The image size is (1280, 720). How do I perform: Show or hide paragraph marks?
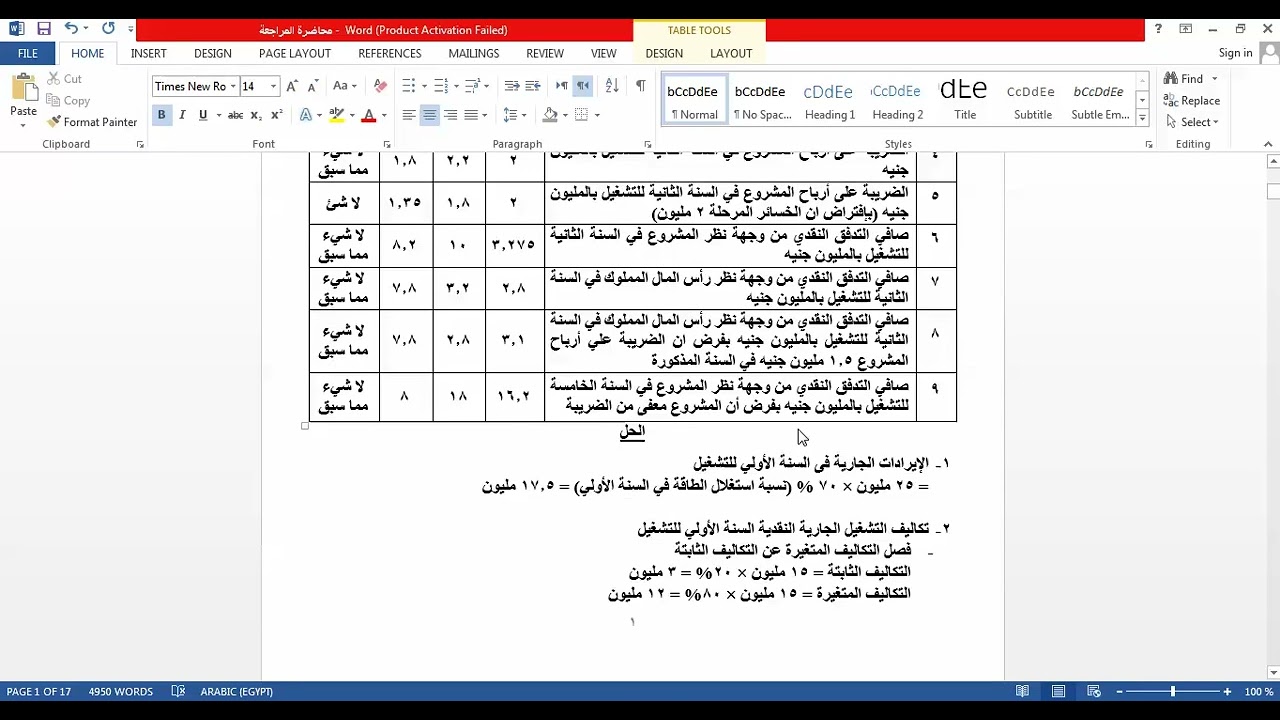click(x=640, y=86)
